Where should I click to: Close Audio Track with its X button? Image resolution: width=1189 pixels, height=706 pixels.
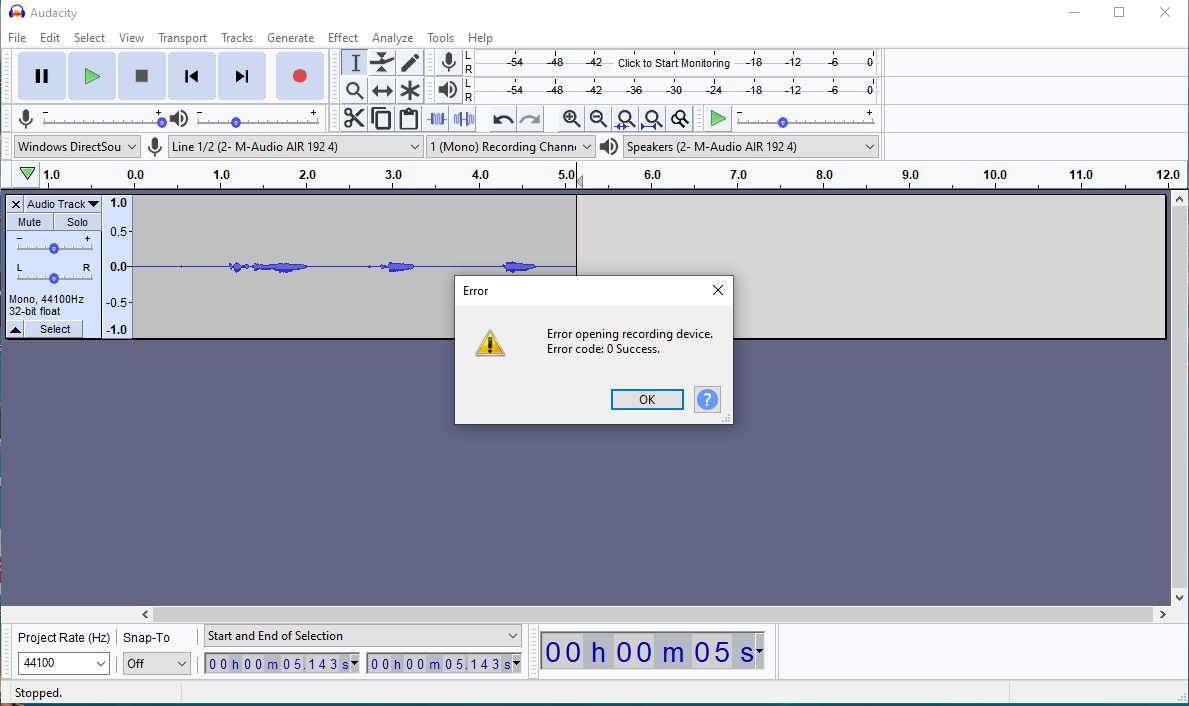[15, 204]
